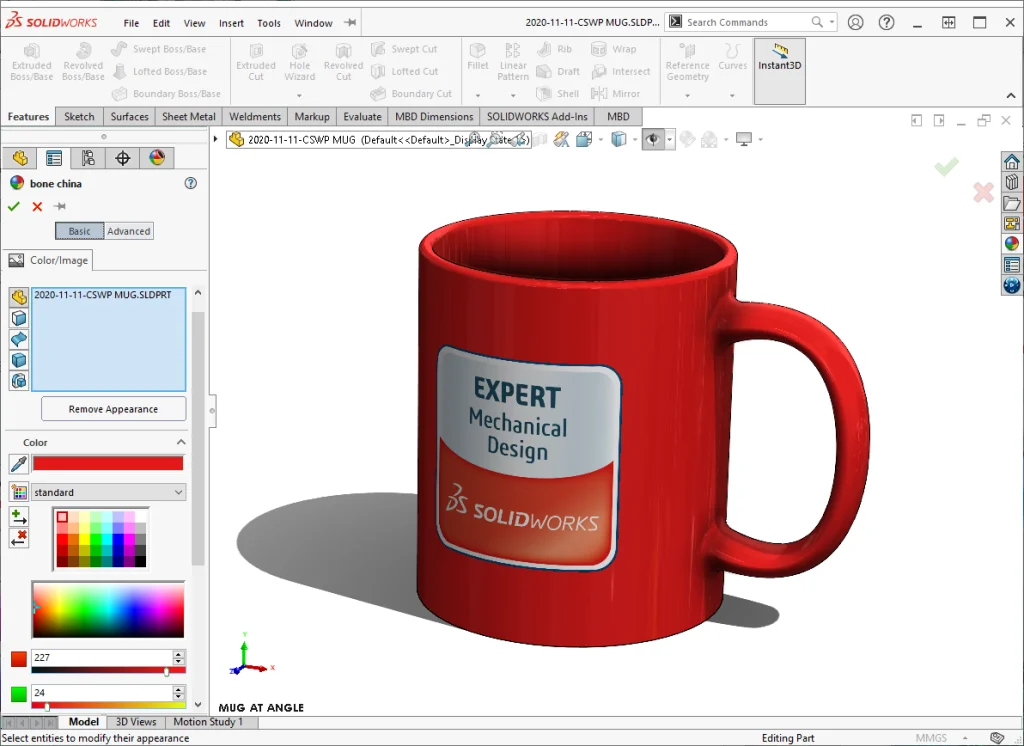This screenshot has width=1024, height=746.
Task: Switch to Advanced appearance mode
Action: coord(129,231)
